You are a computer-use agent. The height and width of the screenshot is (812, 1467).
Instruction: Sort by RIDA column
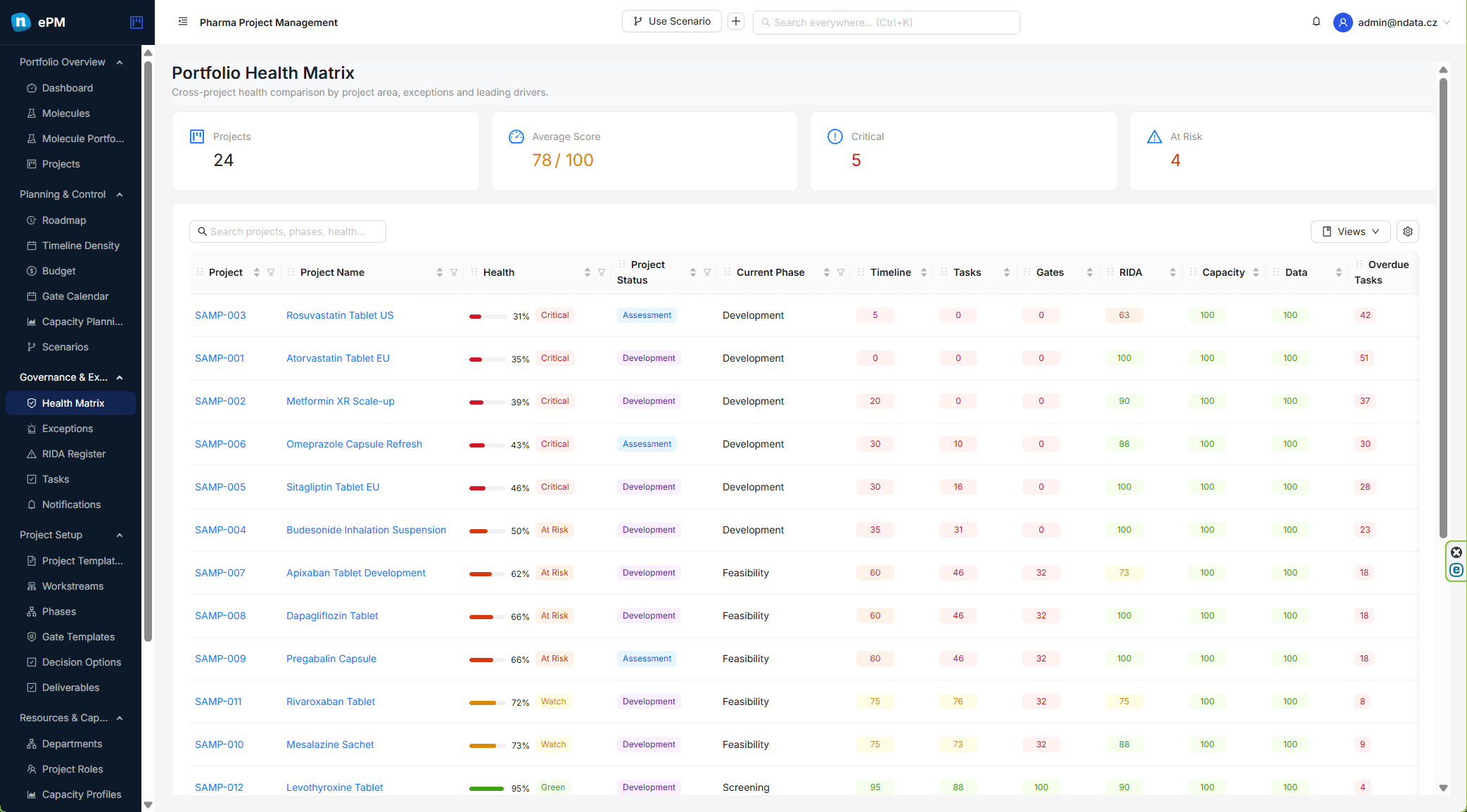(x=1173, y=272)
